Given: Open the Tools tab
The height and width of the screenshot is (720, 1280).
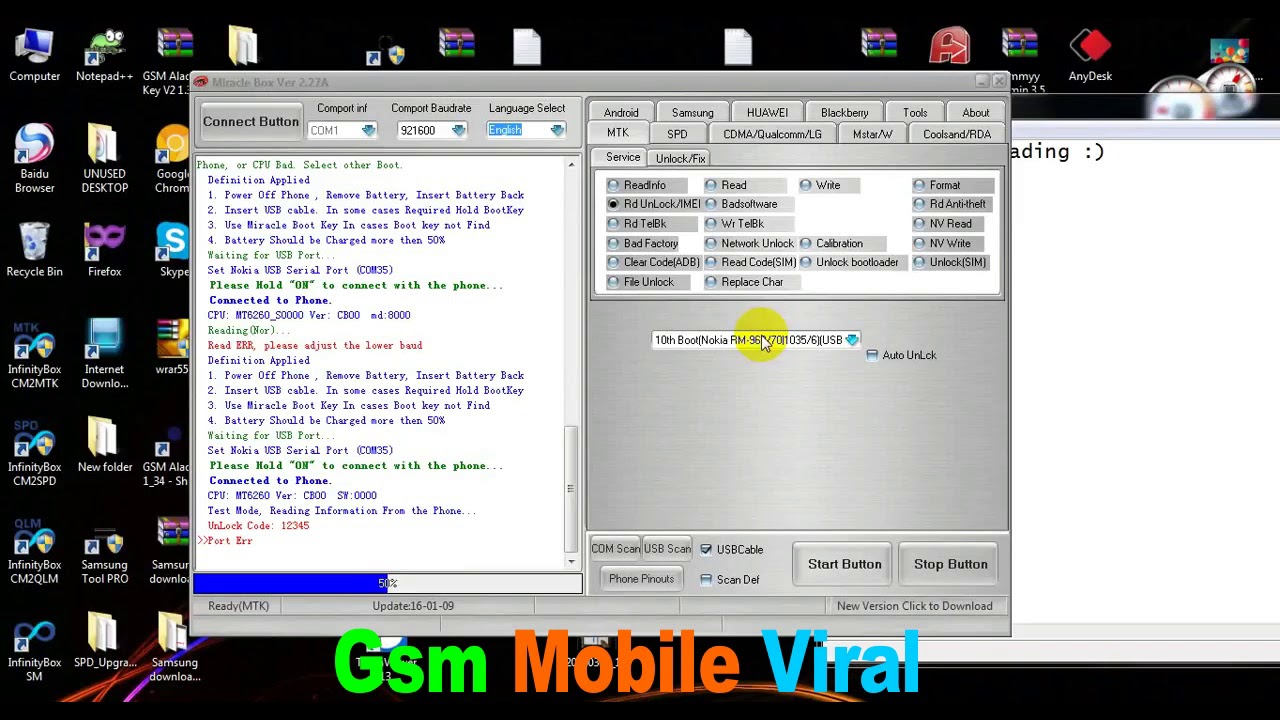Looking at the screenshot, I should click(x=915, y=113).
